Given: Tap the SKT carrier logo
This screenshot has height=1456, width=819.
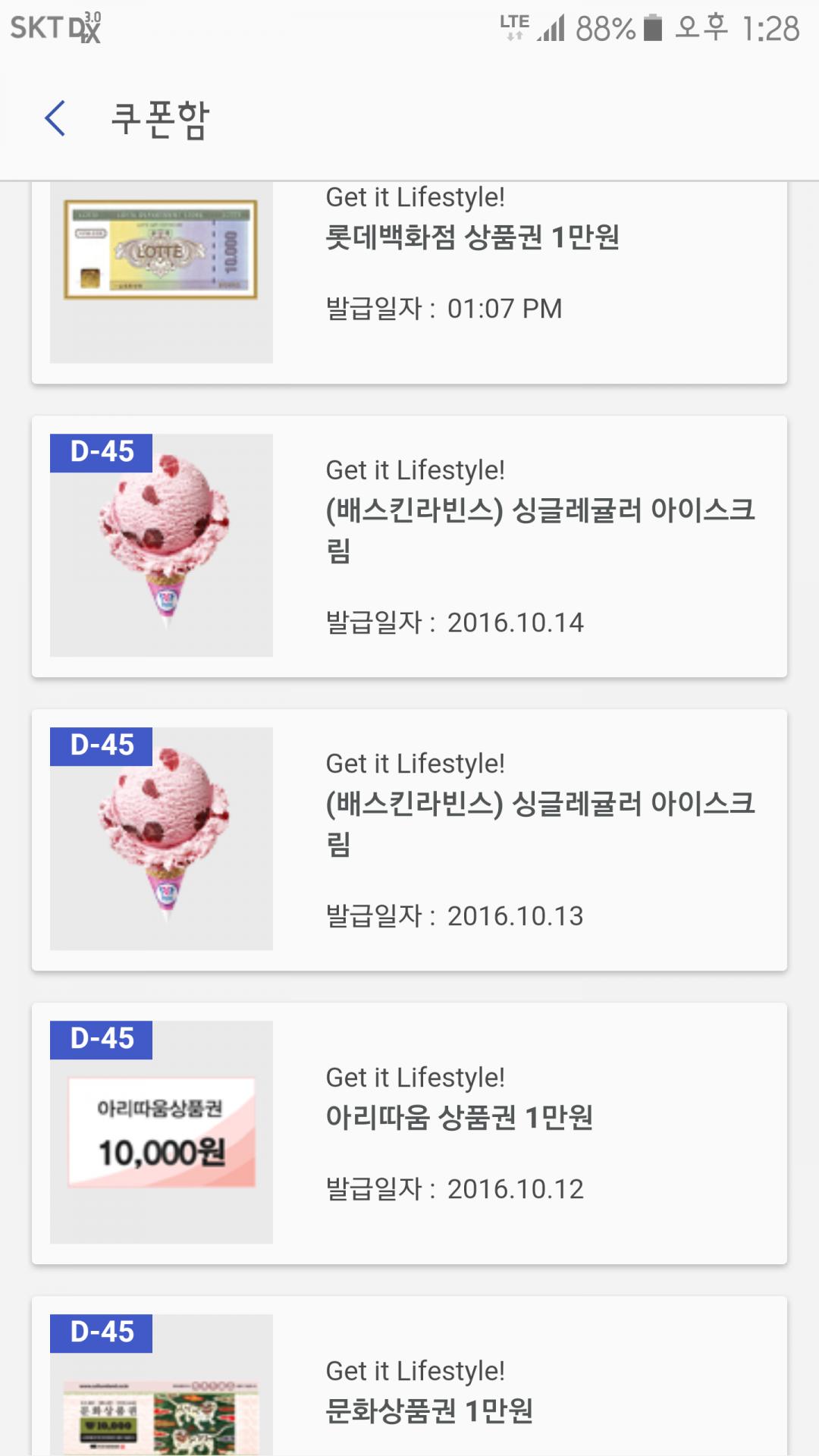Looking at the screenshot, I should pyautogui.click(x=55, y=28).
